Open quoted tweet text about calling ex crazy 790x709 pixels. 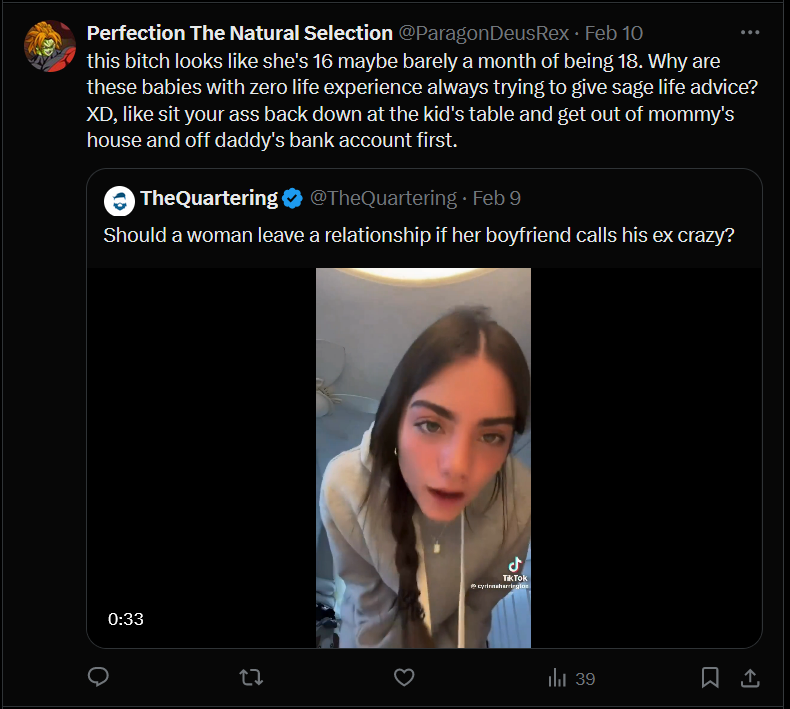(x=420, y=236)
